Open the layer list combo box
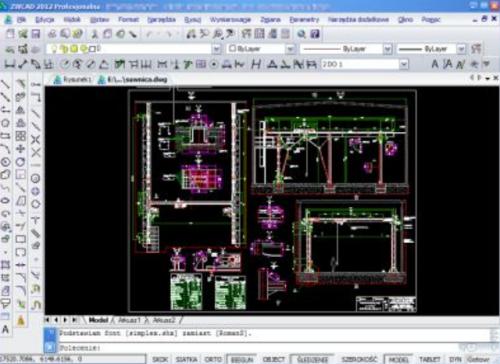The image size is (500, 364). pyautogui.click(x=133, y=49)
